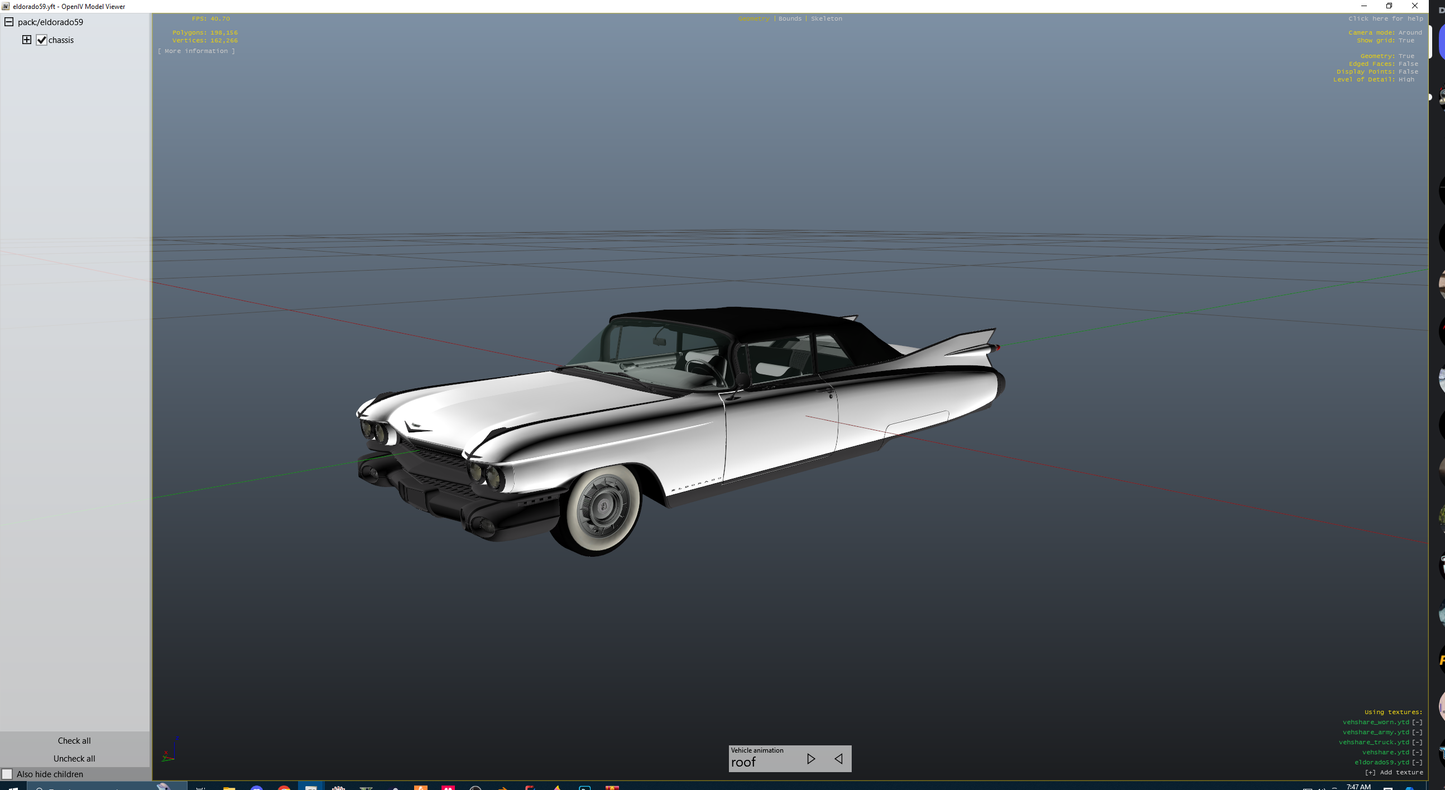Open the Skeleton tab
This screenshot has width=1445, height=790.
tap(826, 18)
